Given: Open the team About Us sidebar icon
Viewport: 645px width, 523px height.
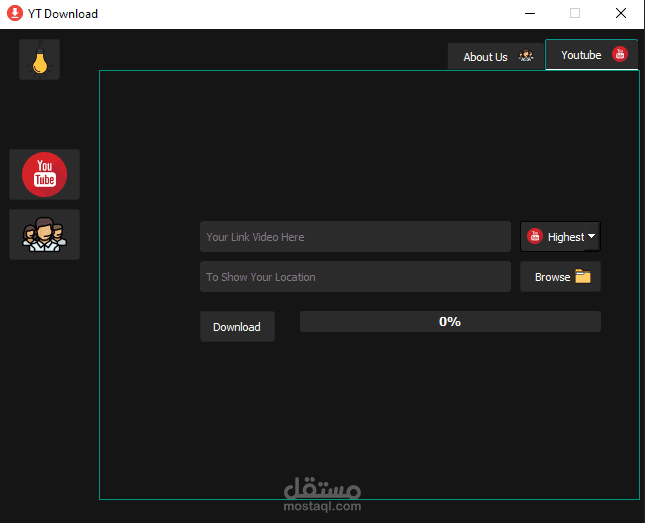Looking at the screenshot, I should (x=44, y=235).
